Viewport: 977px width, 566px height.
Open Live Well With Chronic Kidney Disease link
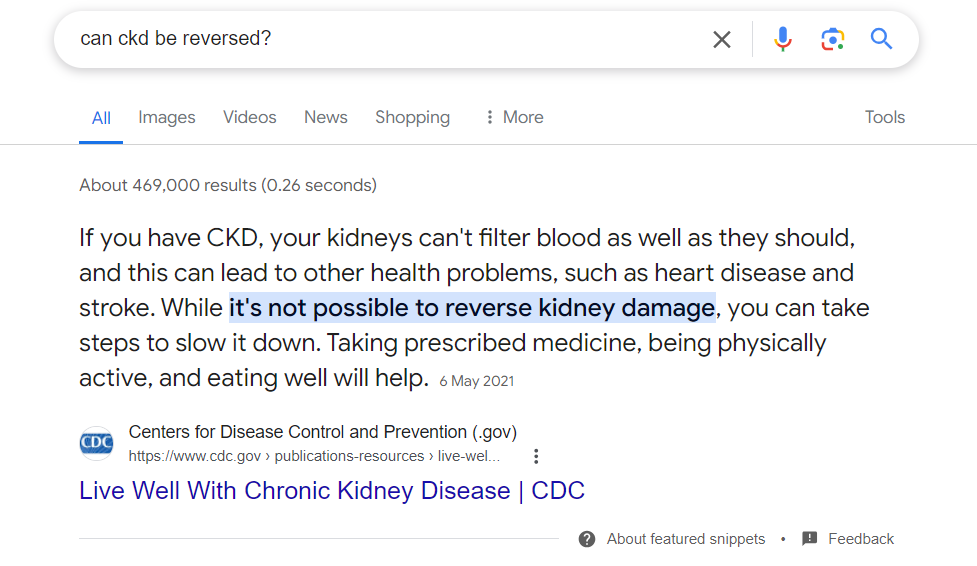(x=332, y=491)
